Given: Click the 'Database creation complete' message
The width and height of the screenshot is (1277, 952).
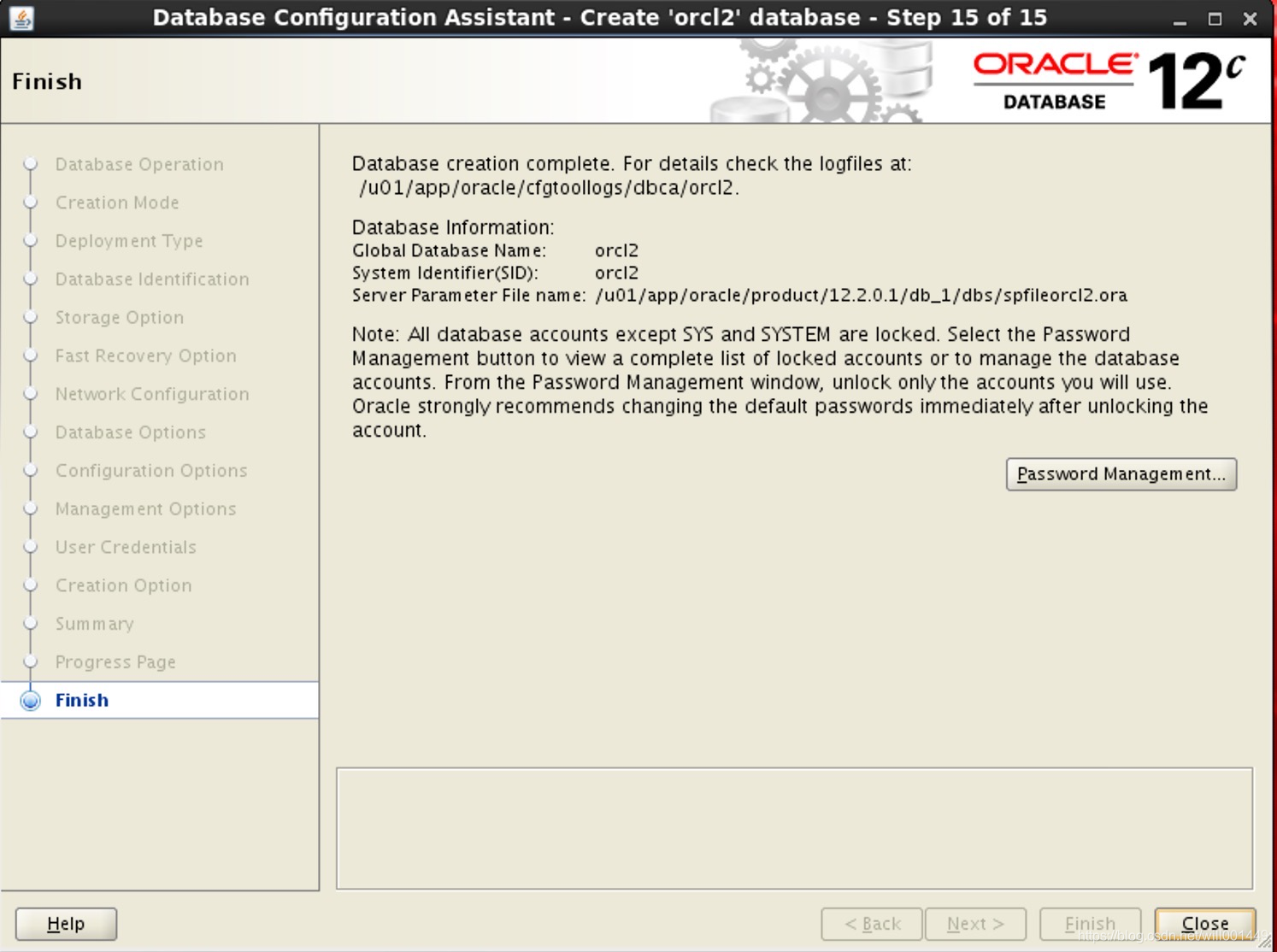Looking at the screenshot, I should pos(632,163).
